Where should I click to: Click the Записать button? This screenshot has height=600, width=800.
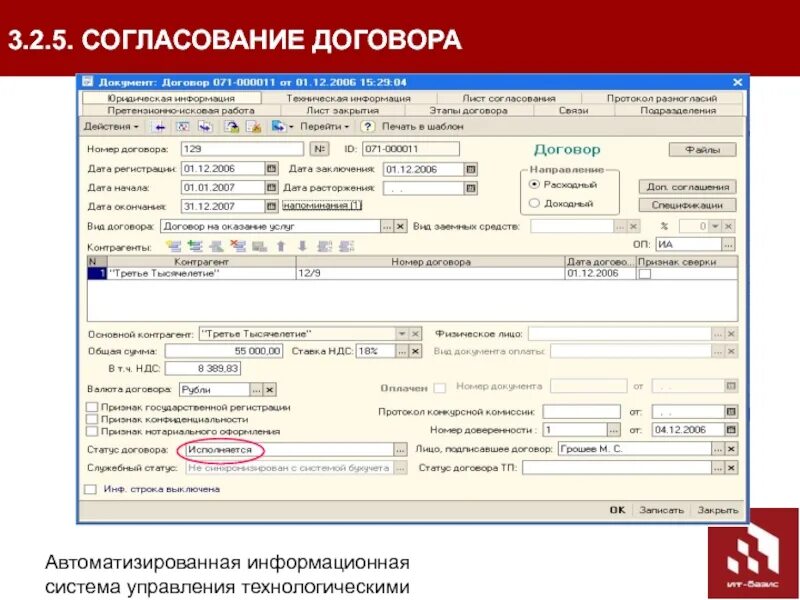click(x=661, y=510)
